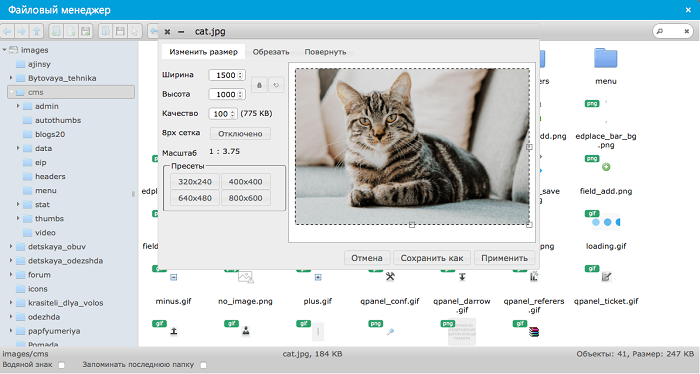This screenshot has width=700, height=374.
Task: Open the menu folder icon in file pane
Action: (605, 58)
